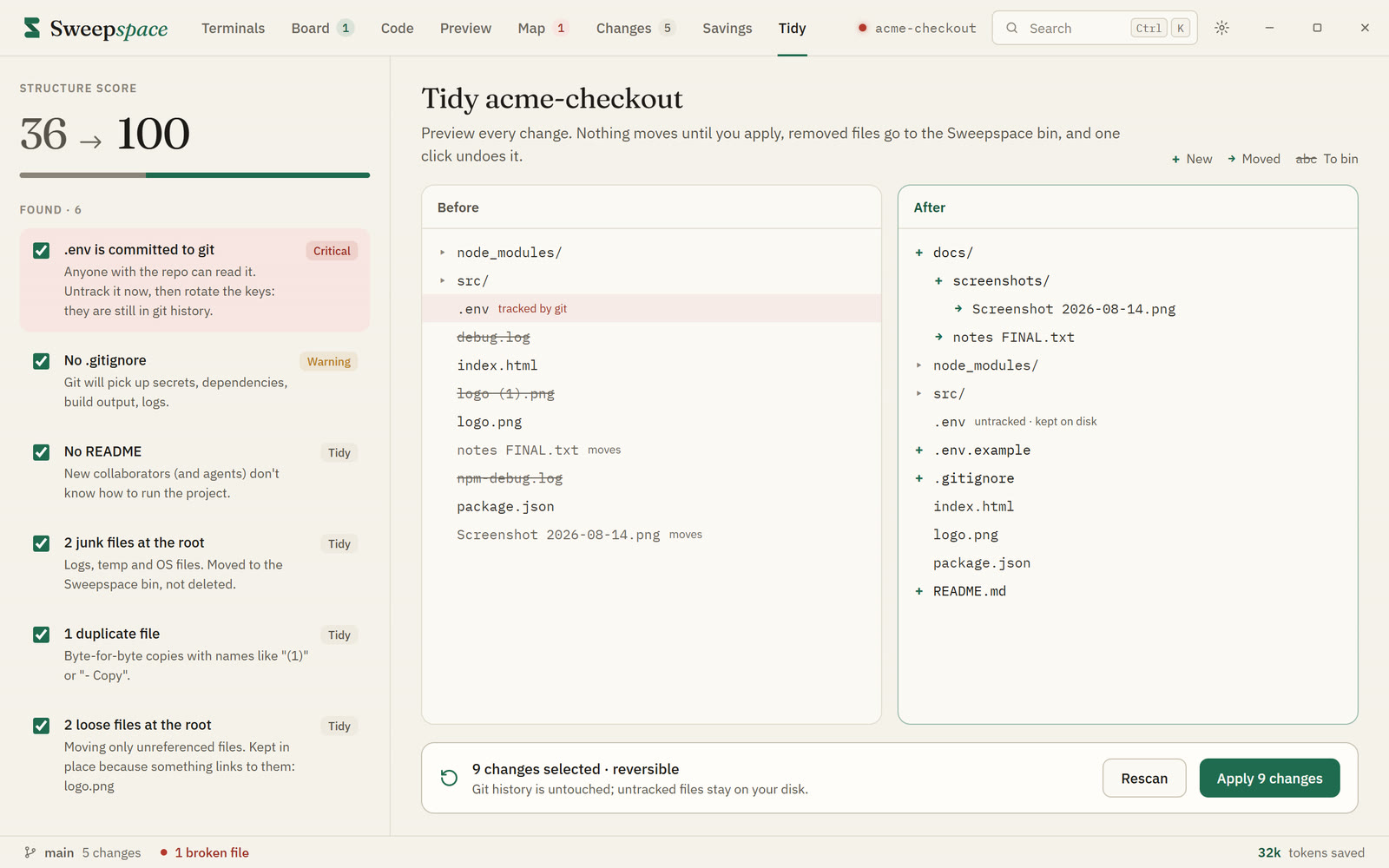The width and height of the screenshot is (1389, 868).
Task: Click moved arrow beside Screenshot 2026-08-14.png in After
Action: (958, 309)
